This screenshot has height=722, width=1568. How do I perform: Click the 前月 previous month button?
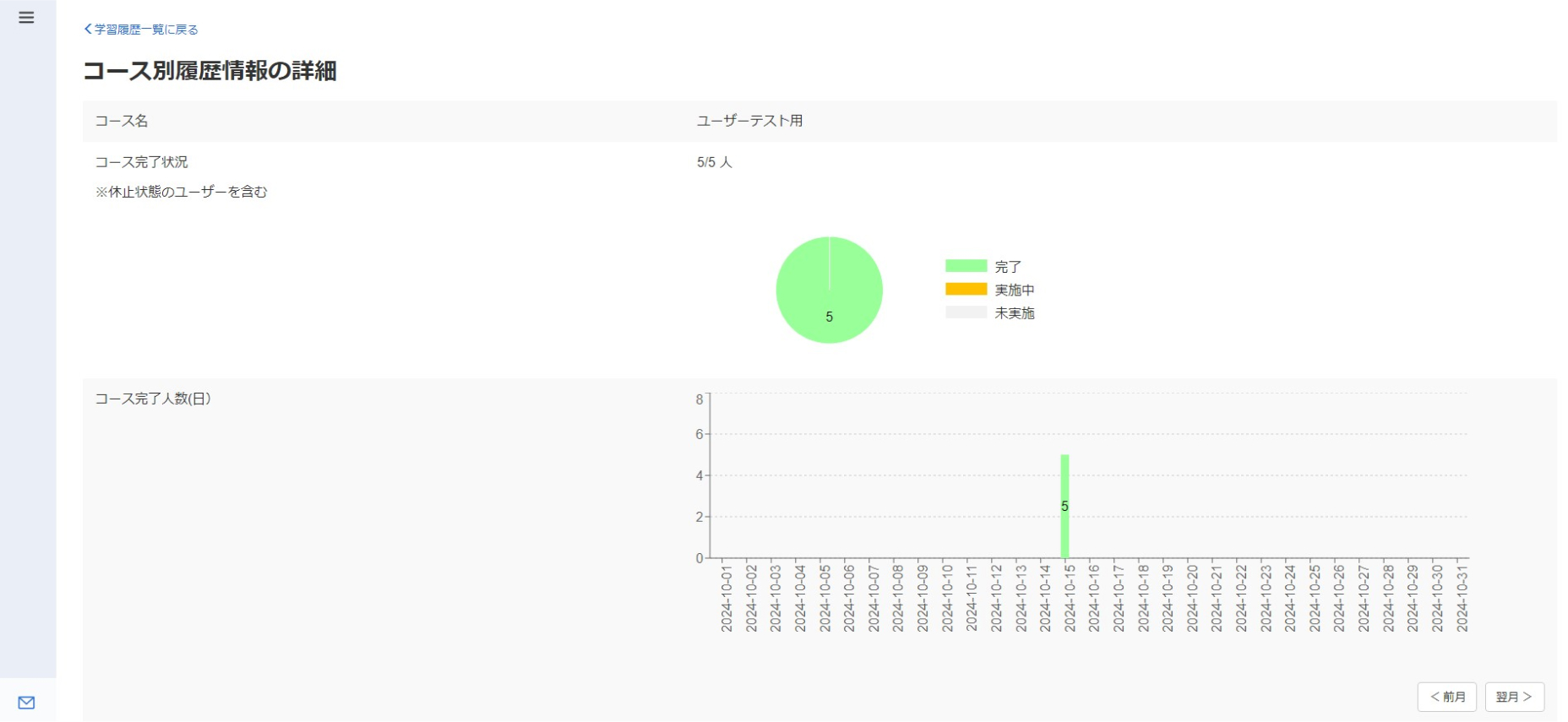coord(1447,697)
